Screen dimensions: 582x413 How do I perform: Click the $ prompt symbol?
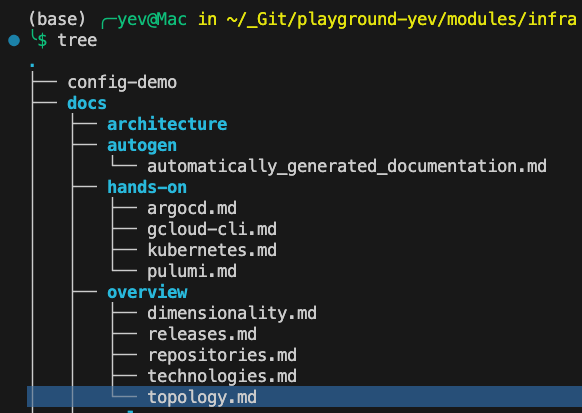[42, 40]
